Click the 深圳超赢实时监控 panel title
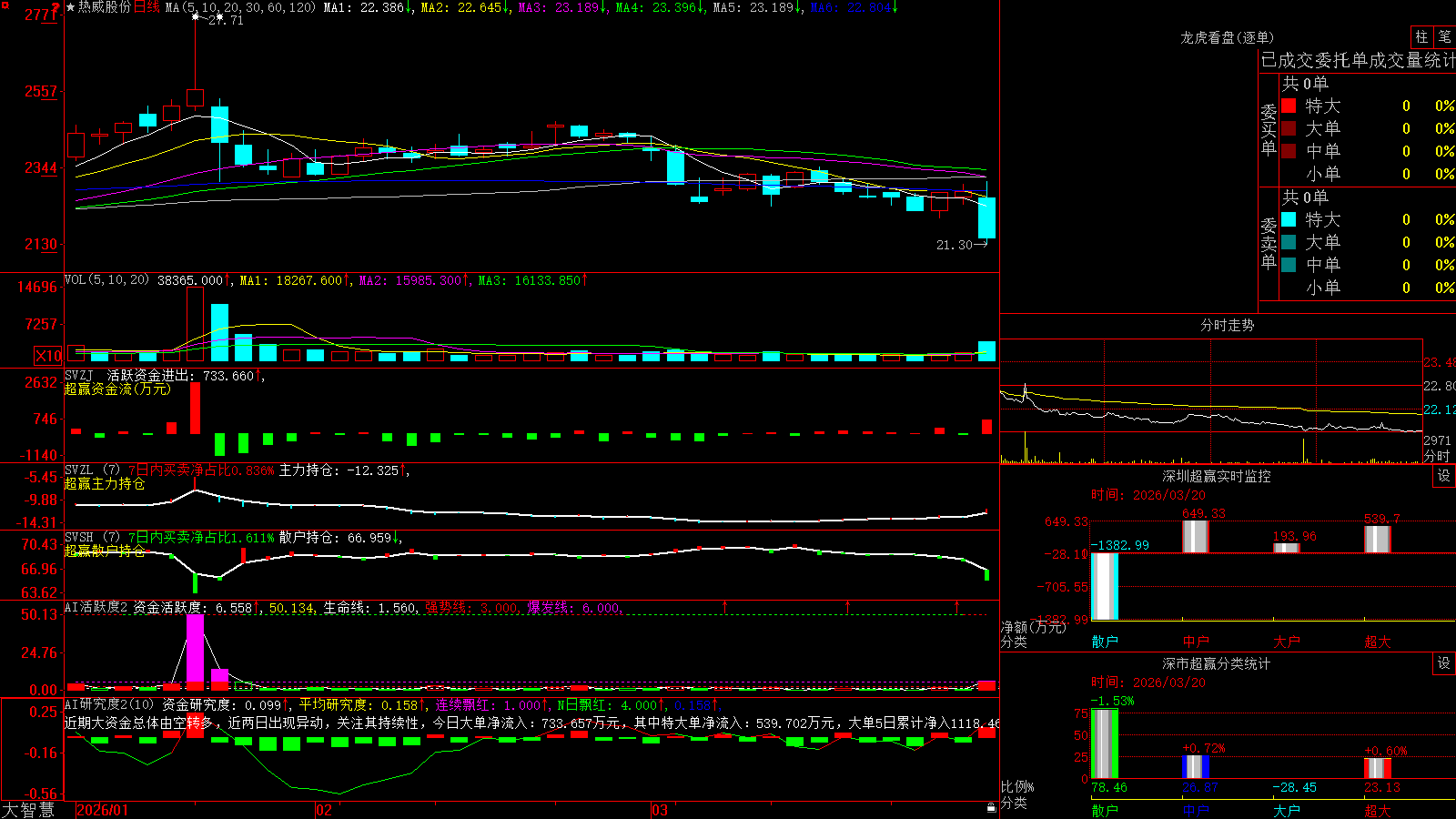 1217,476
